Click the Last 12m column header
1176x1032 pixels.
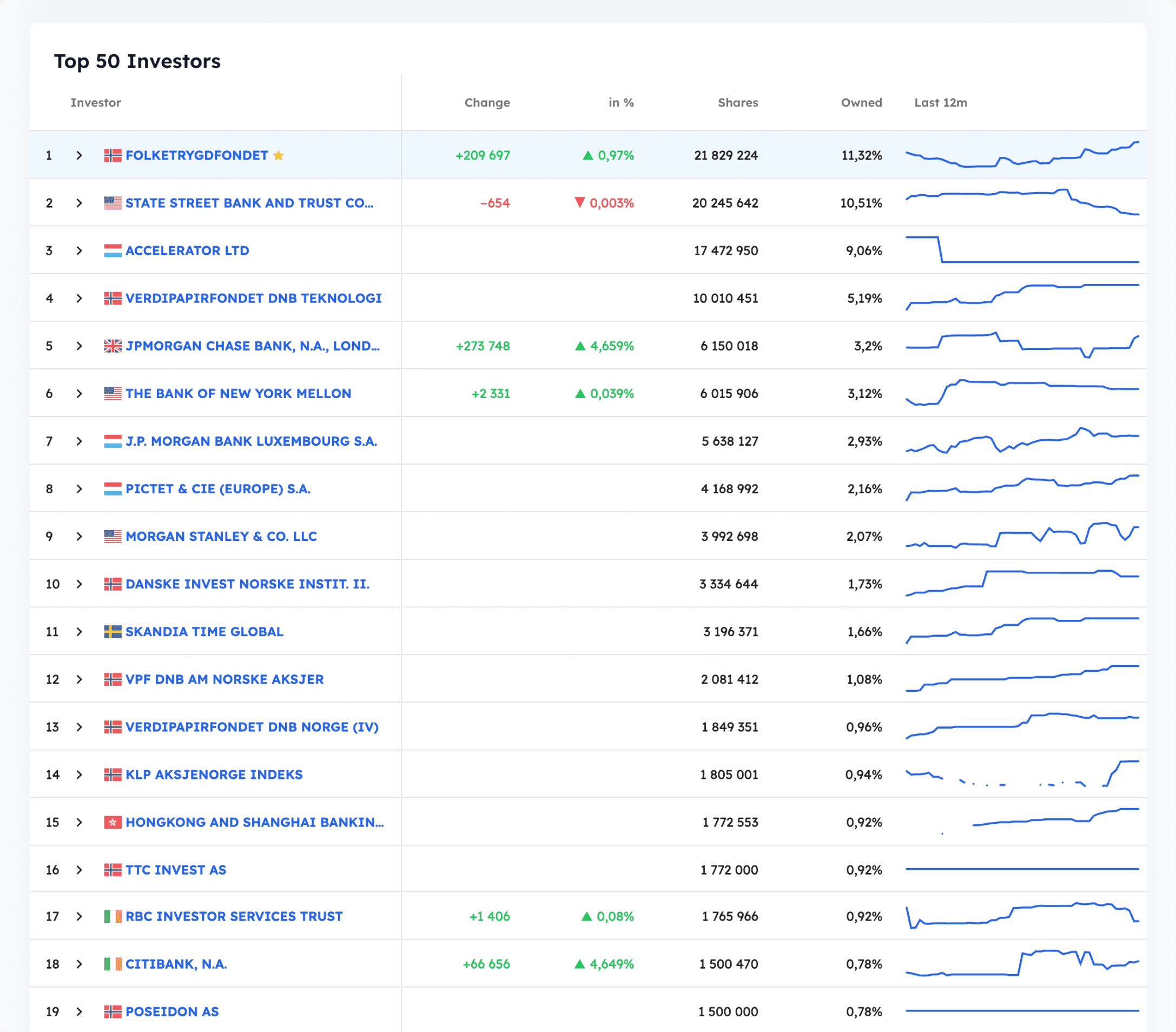(941, 102)
